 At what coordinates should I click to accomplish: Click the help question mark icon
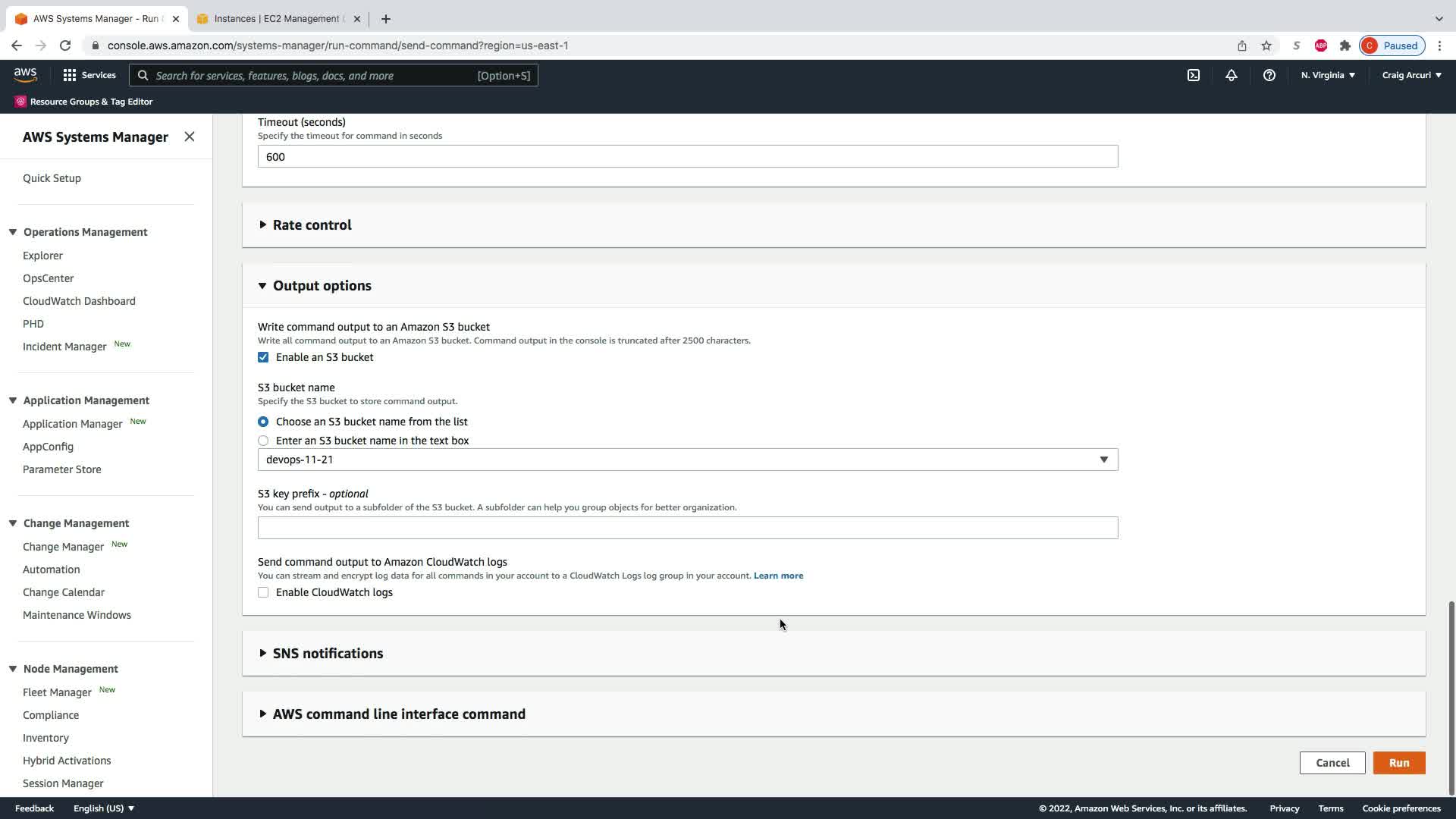(x=1269, y=75)
